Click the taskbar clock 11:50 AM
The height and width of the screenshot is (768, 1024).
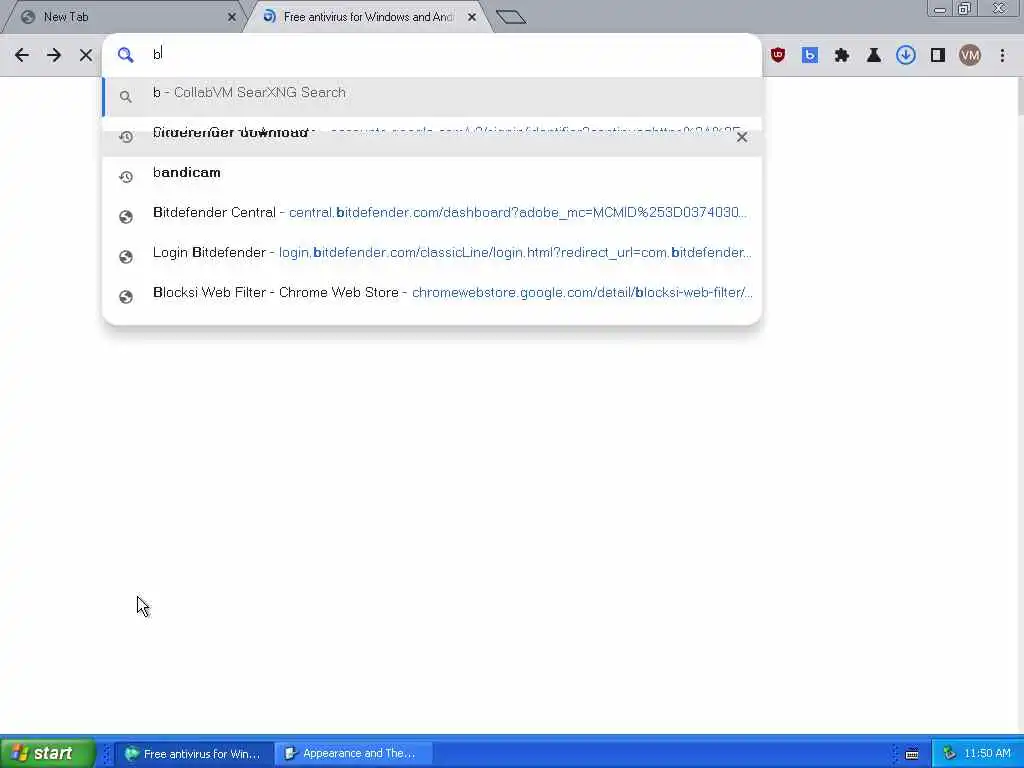pyautogui.click(x=987, y=754)
